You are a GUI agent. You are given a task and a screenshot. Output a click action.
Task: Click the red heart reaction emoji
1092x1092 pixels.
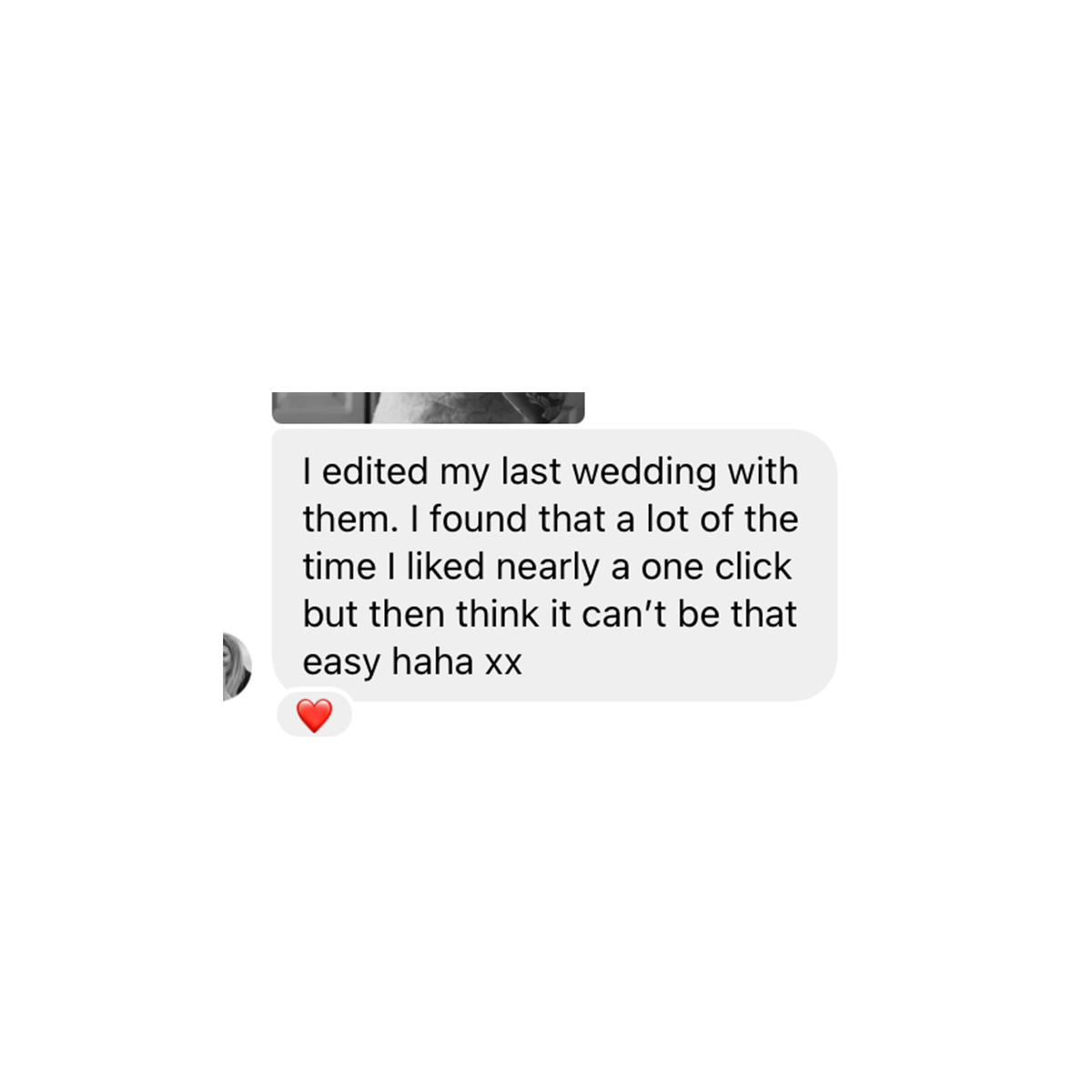(315, 716)
